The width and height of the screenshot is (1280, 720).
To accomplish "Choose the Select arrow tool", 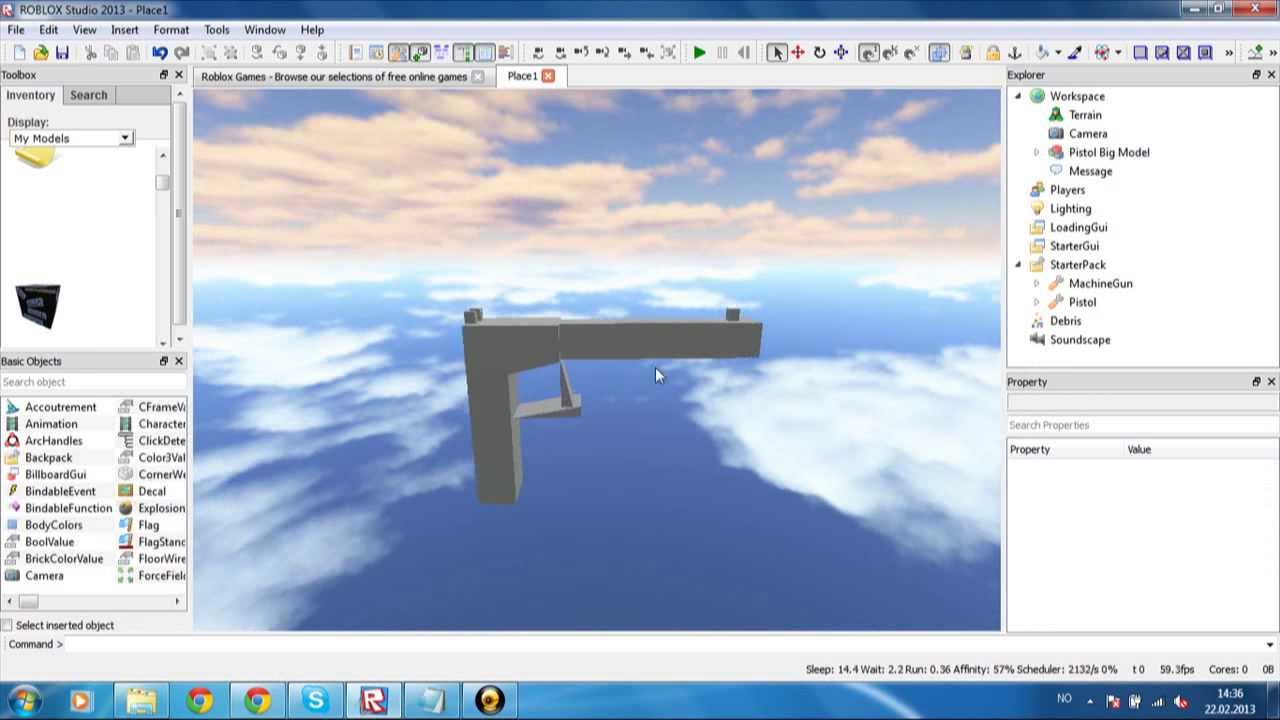I will coord(777,53).
